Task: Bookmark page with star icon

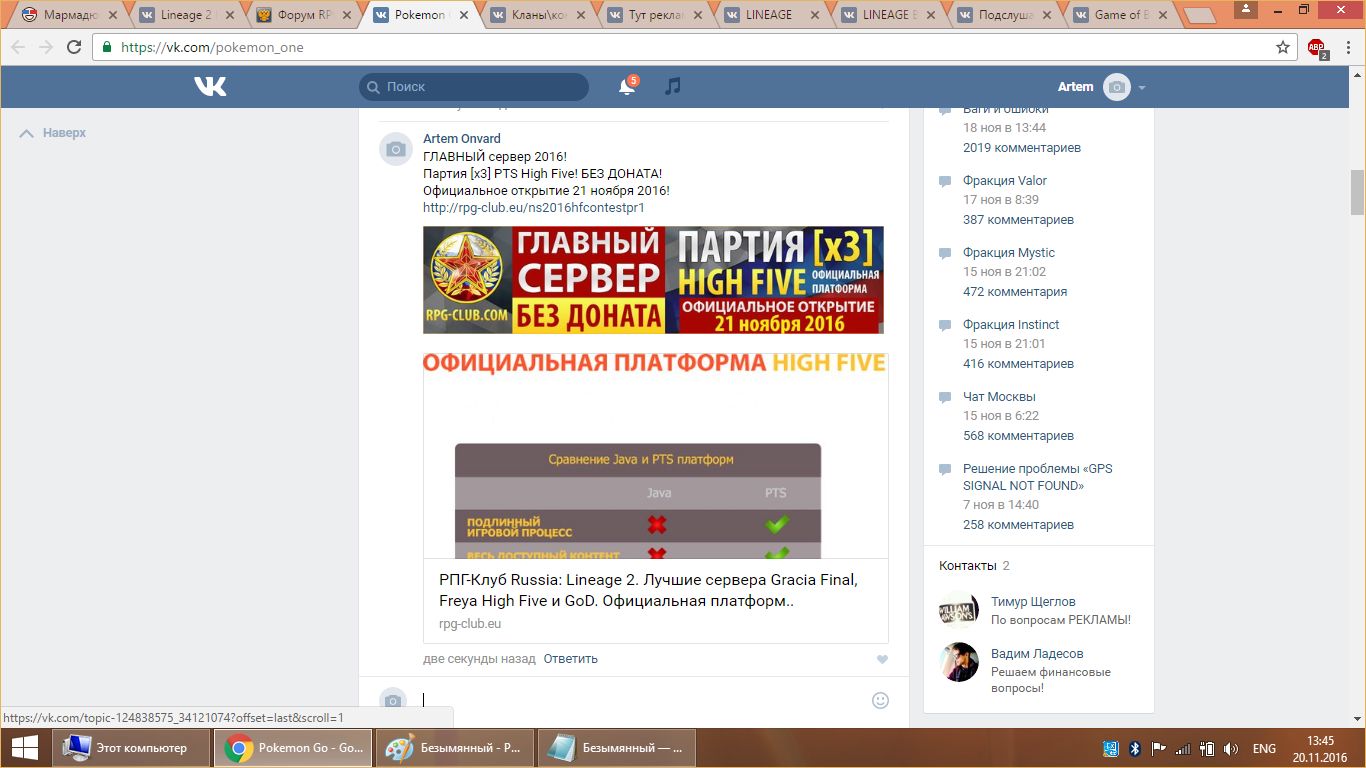Action: pos(1283,47)
